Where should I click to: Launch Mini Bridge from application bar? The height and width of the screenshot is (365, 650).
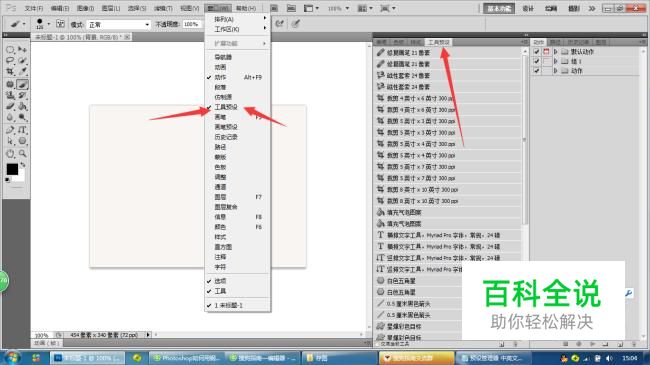click(x=291, y=8)
